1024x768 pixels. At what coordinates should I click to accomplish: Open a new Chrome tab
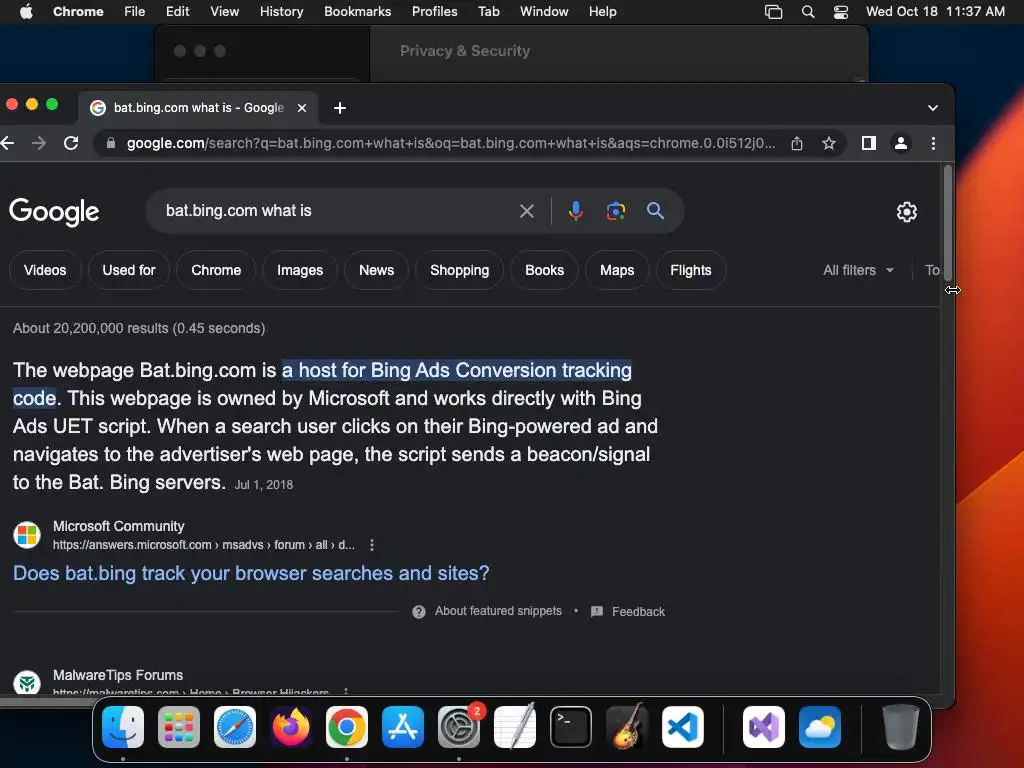[x=340, y=108]
